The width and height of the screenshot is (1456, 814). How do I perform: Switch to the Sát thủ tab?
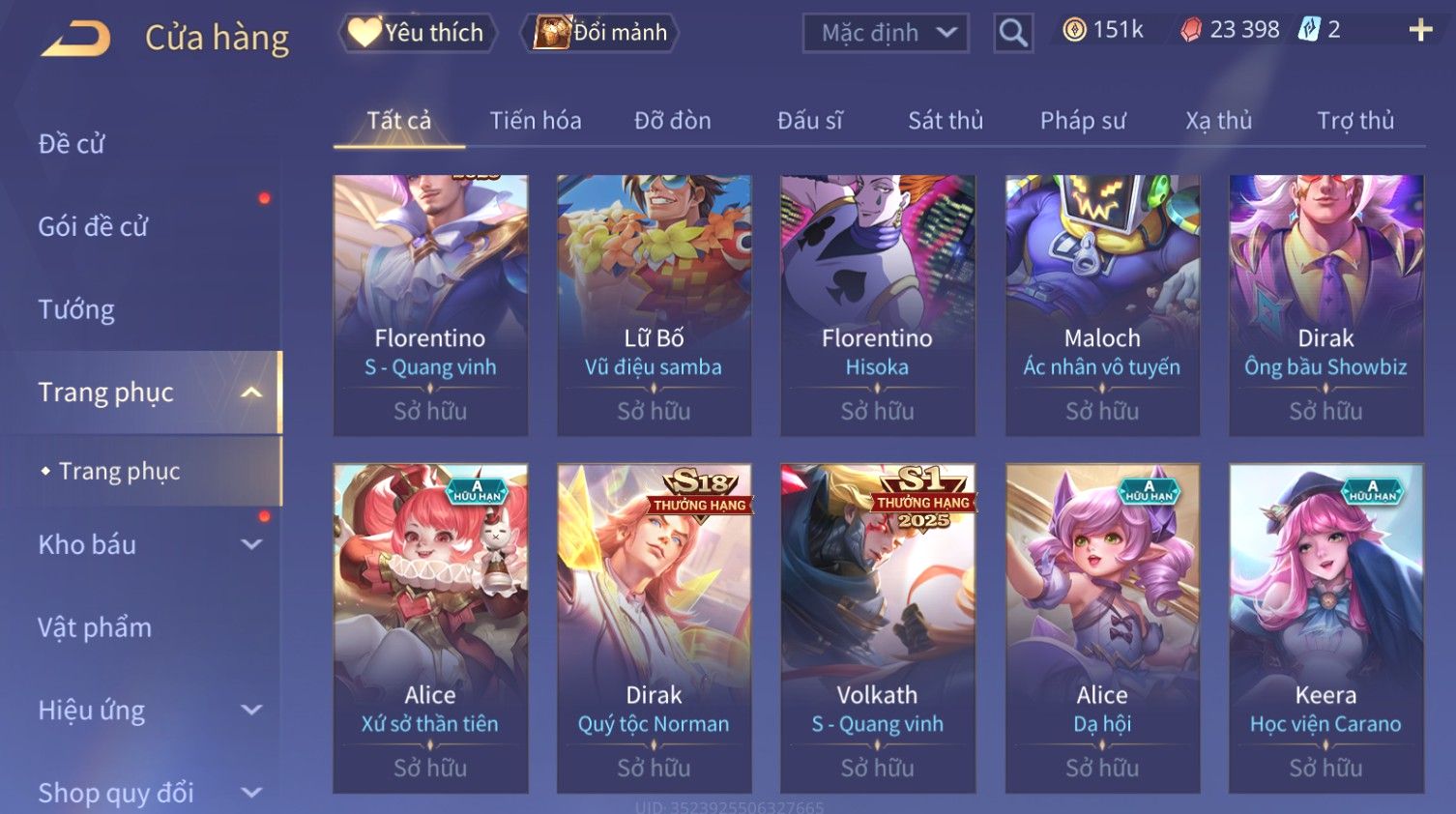(946, 121)
